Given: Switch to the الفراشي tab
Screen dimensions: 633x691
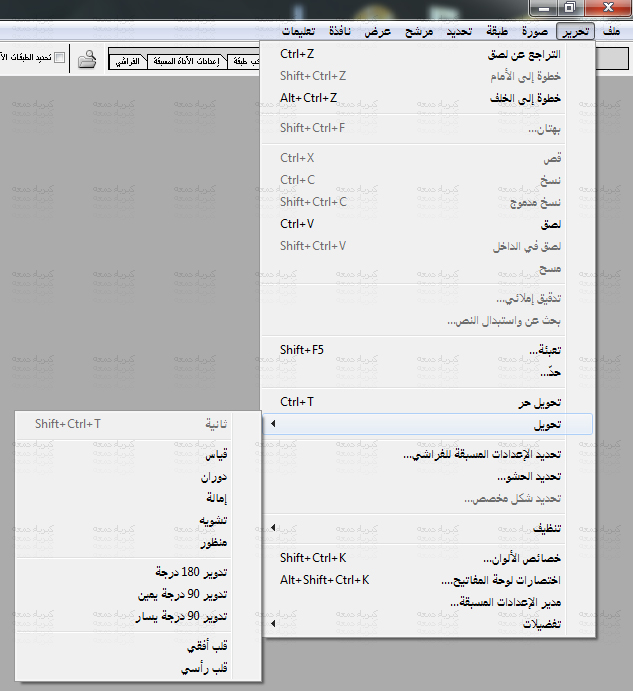Looking at the screenshot, I should click(127, 61).
